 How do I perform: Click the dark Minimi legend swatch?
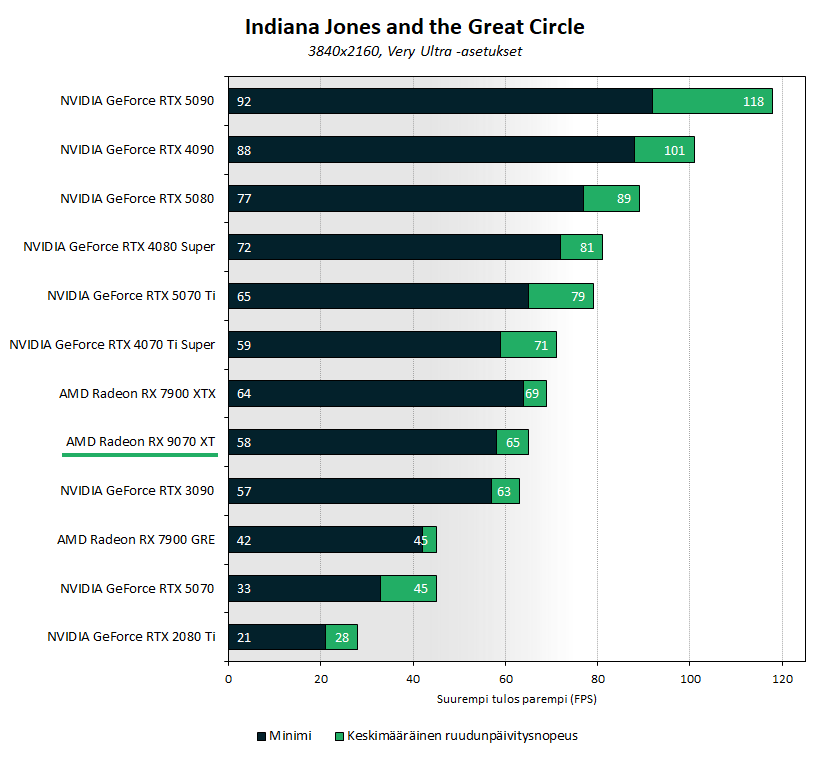click(x=261, y=736)
